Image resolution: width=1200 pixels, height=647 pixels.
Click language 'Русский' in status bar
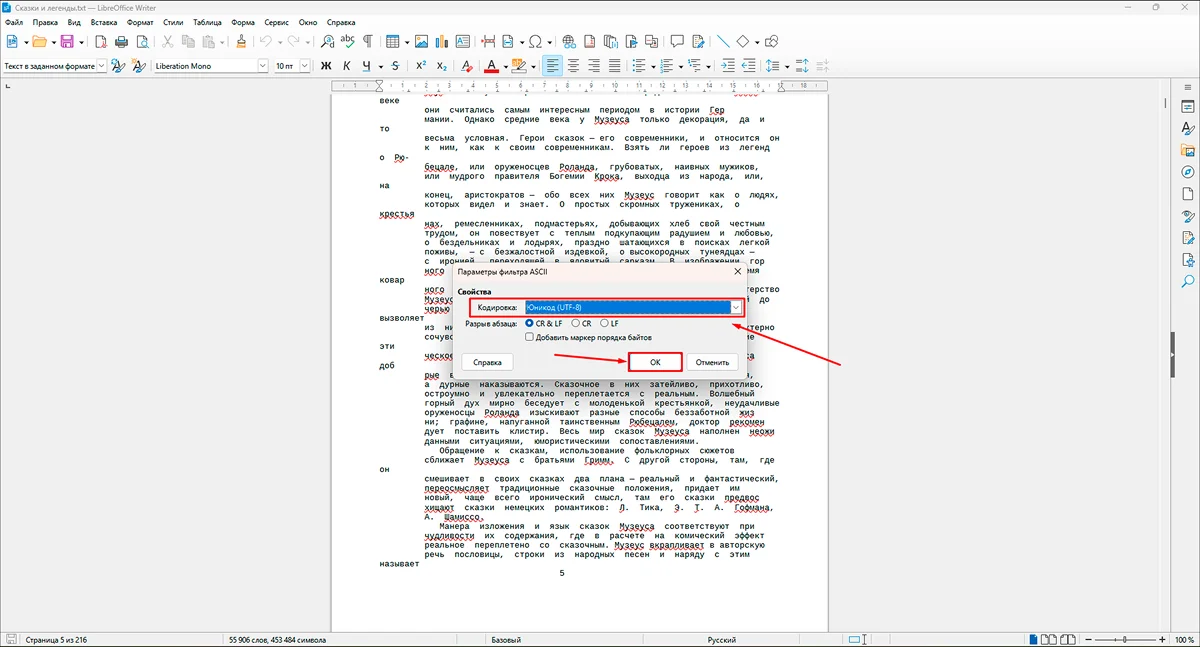pyautogui.click(x=722, y=639)
